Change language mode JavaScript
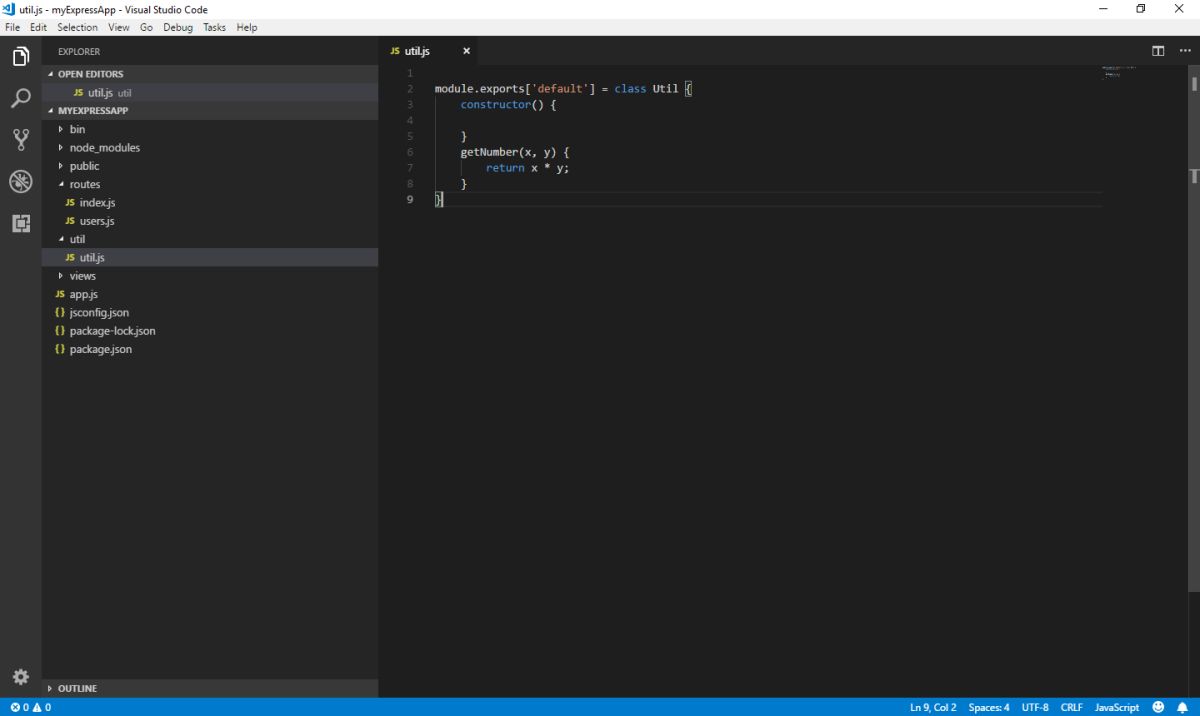The height and width of the screenshot is (716, 1200). pyautogui.click(x=1117, y=707)
